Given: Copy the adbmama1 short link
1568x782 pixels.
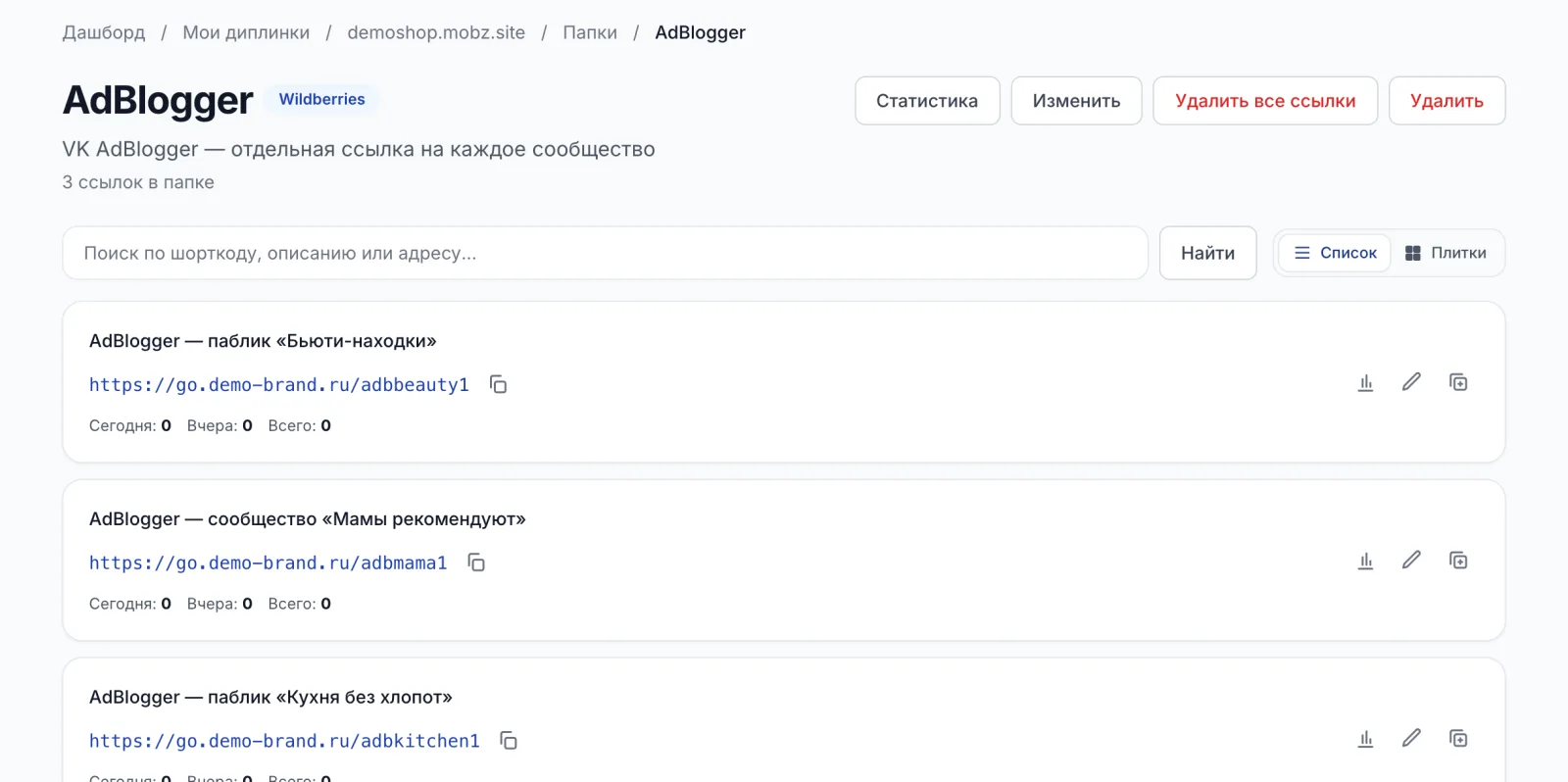Looking at the screenshot, I should click(x=476, y=562).
